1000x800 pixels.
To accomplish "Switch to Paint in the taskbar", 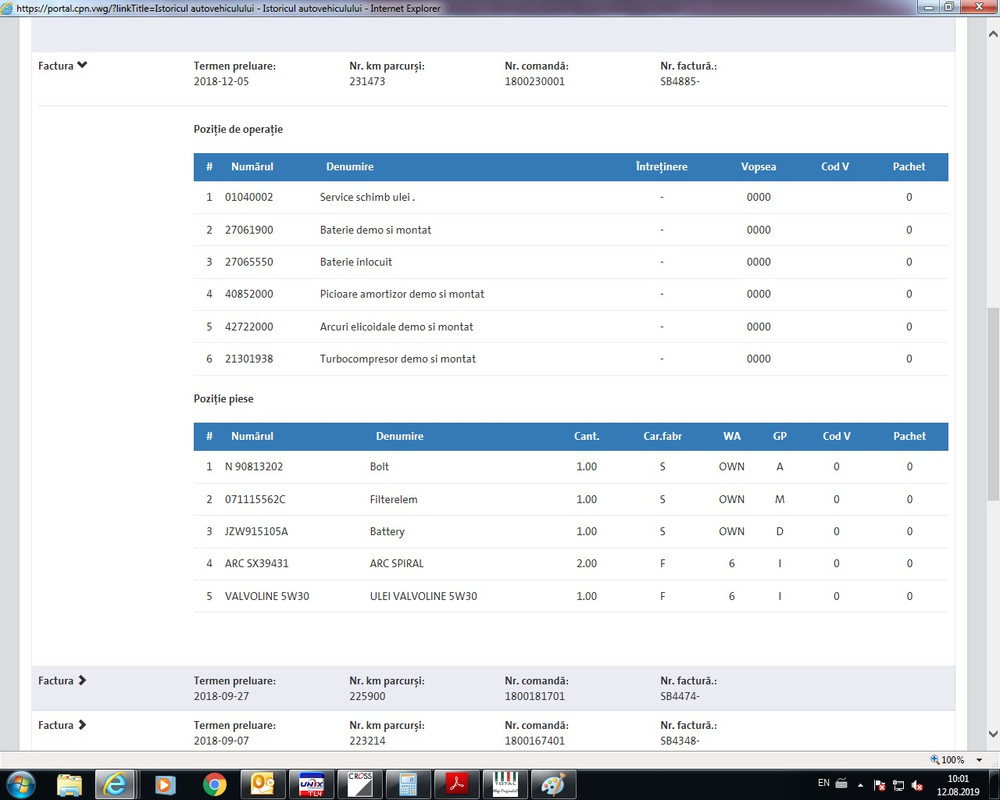I will (x=553, y=784).
